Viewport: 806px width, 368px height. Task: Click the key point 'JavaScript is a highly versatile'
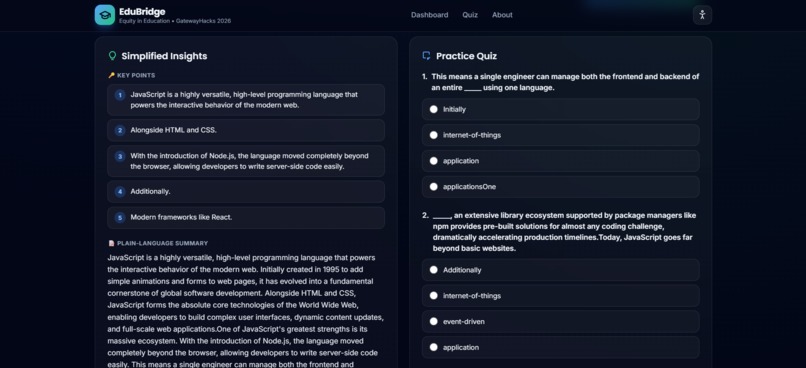pos(246,100)
